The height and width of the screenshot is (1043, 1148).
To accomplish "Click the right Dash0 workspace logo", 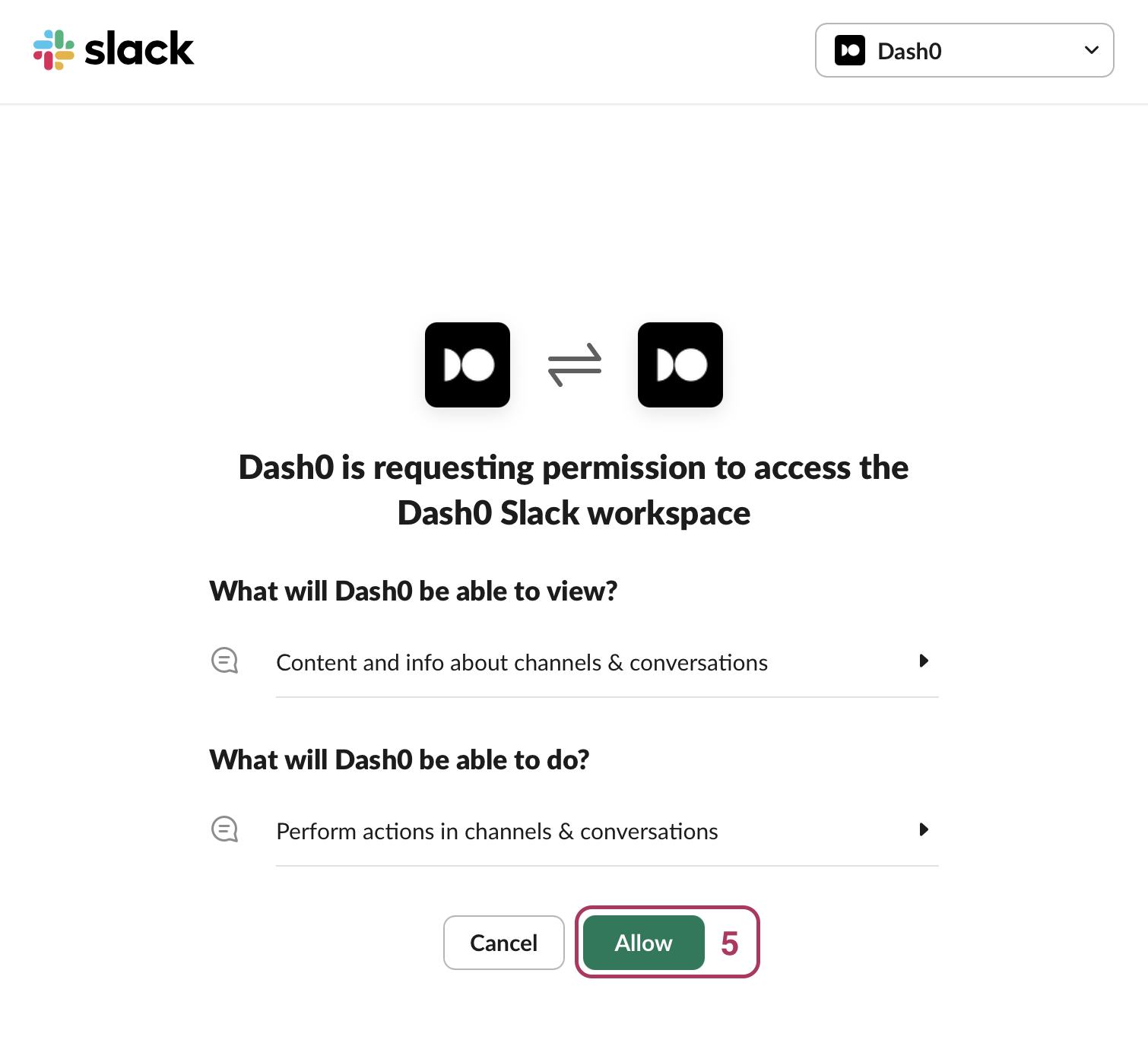I will 680,365.
